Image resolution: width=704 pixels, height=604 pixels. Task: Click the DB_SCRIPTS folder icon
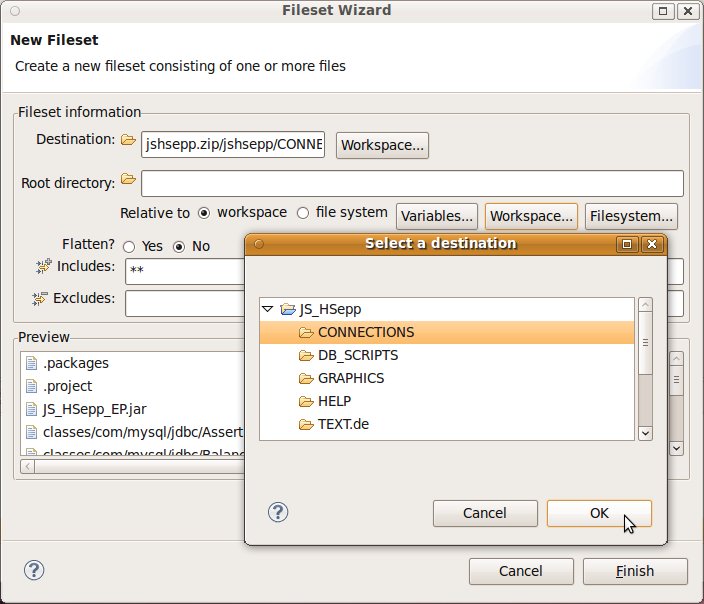[x=307, y=356]
